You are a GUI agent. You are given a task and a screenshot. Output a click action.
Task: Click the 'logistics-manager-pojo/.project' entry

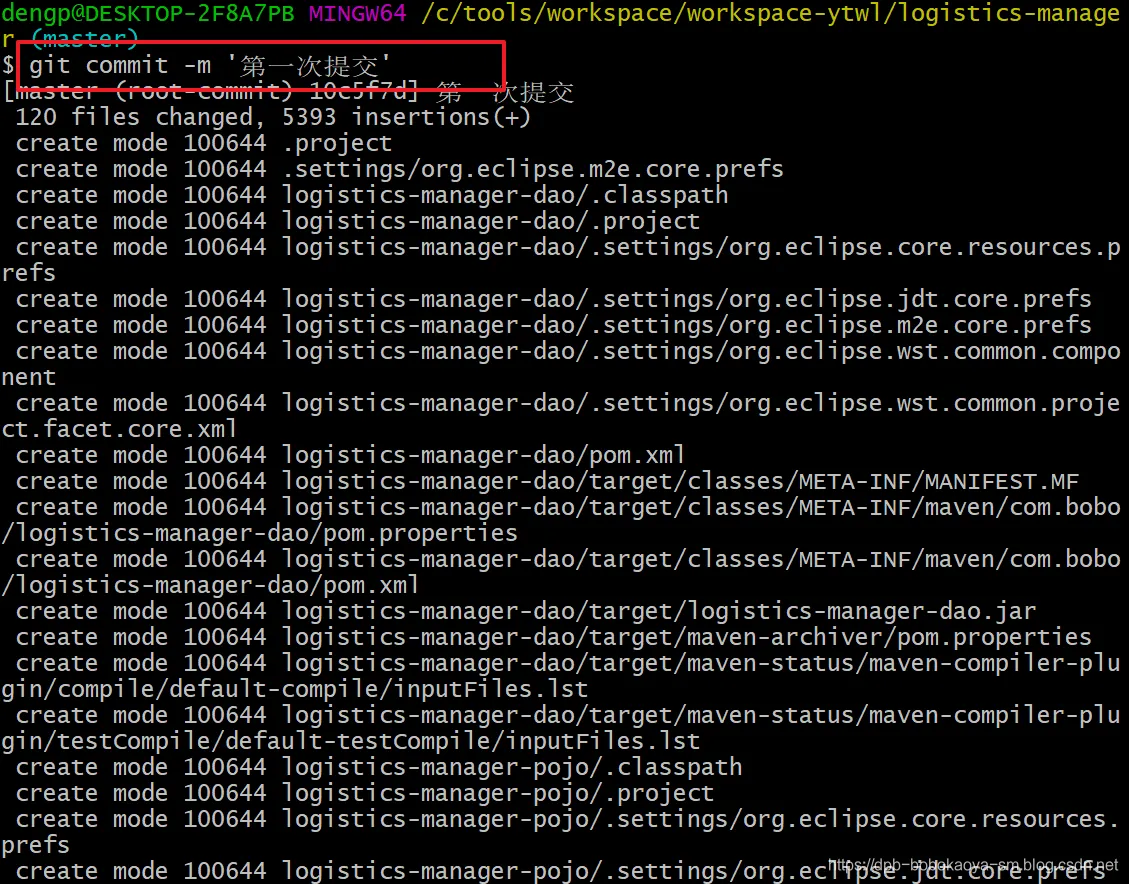click(498, 793)
